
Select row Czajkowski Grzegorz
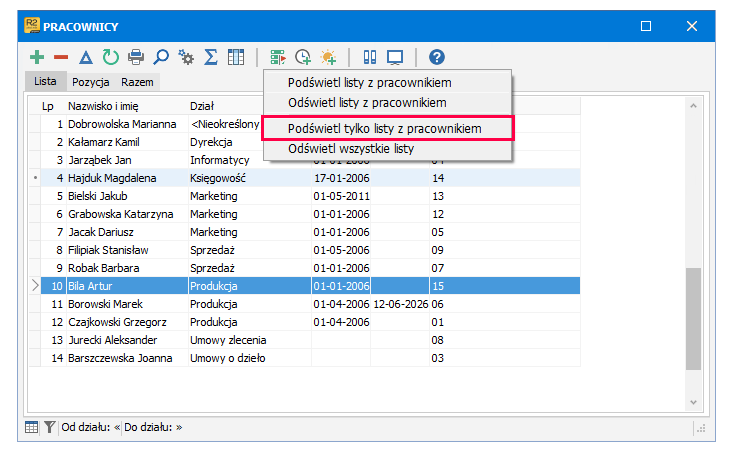click(305, 322)
